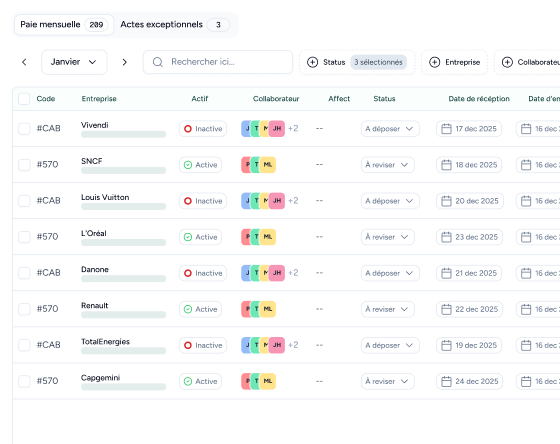This screenshot has height=444, width=560.
Task: Click Capgemini progress bar
Action: (x=124, y=387)
